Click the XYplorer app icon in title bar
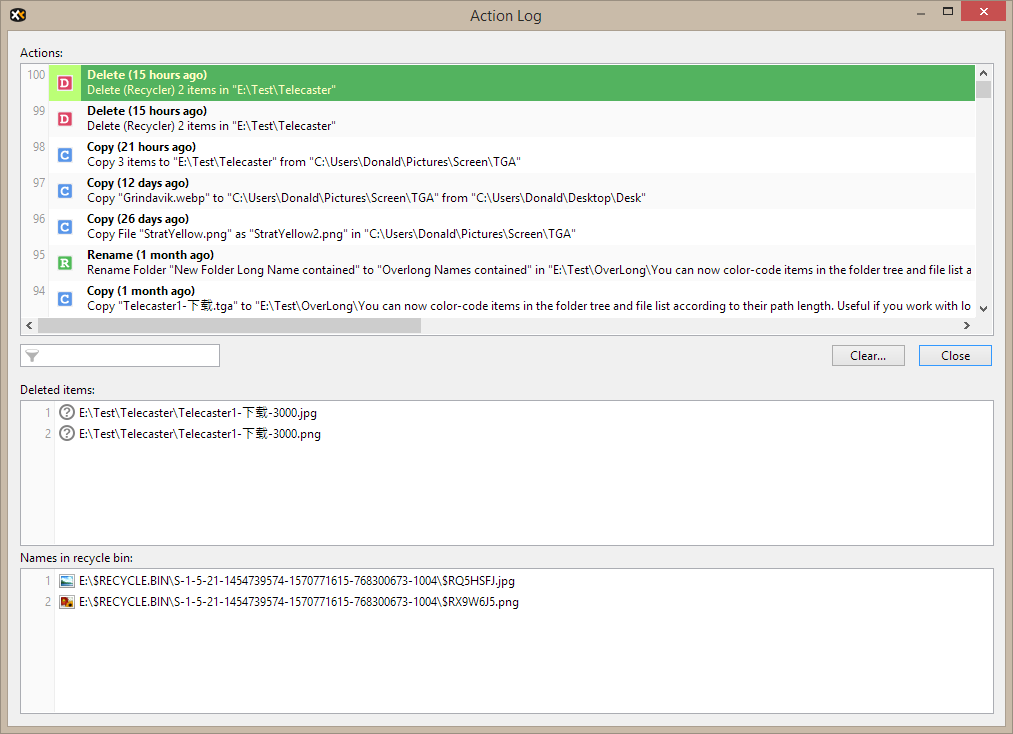 tap(17, 15)
